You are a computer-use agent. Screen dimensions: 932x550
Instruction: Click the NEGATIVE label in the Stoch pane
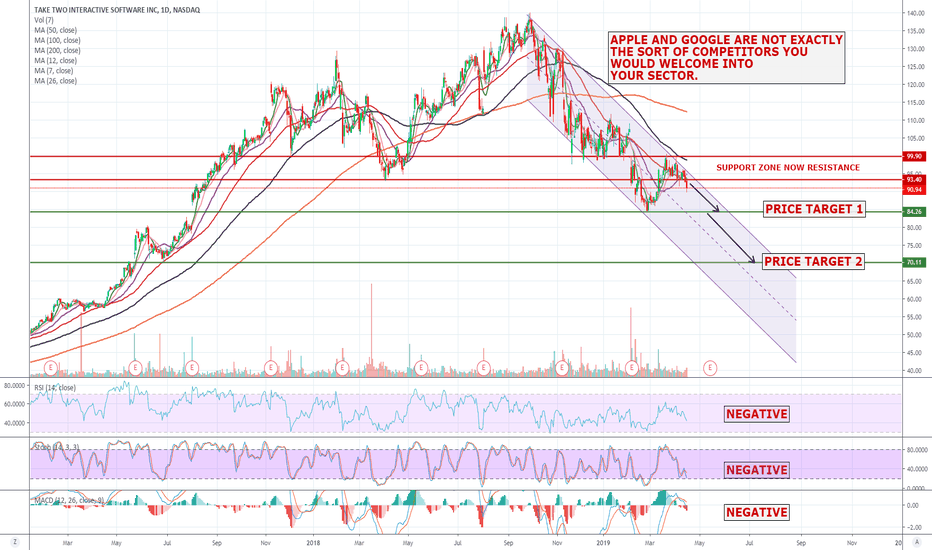[757, 470]
